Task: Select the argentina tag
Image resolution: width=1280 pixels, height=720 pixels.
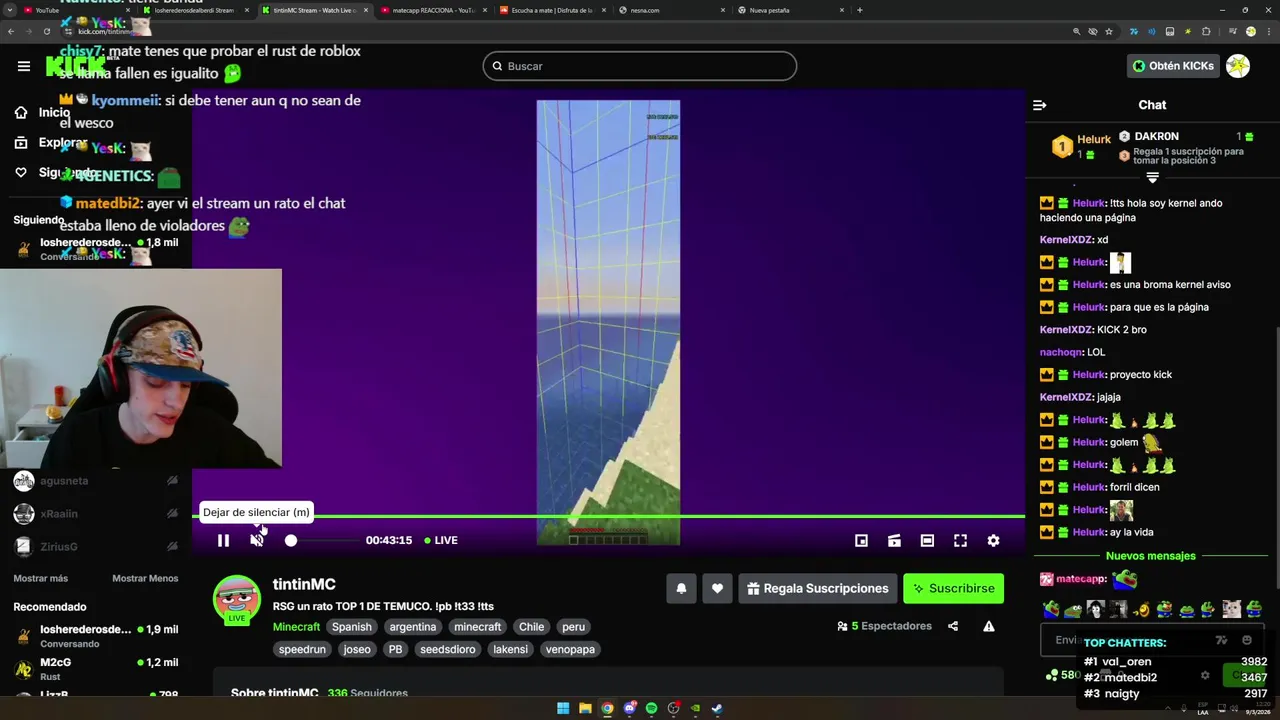Action: pos(413,627)
